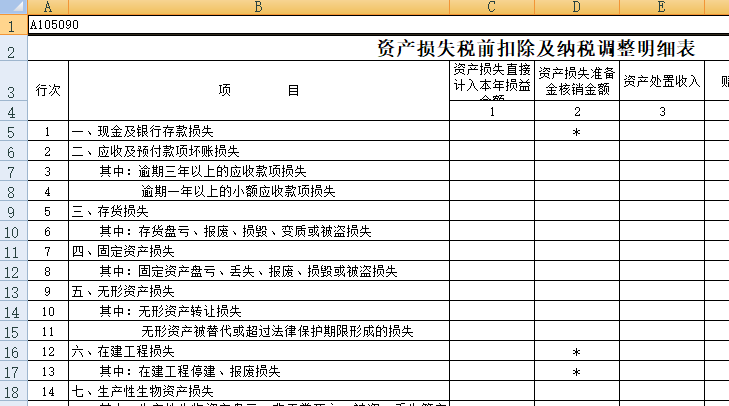Click header 资产损失准备金核销金额
Viewport: 729px width, 406px height.
577,81
